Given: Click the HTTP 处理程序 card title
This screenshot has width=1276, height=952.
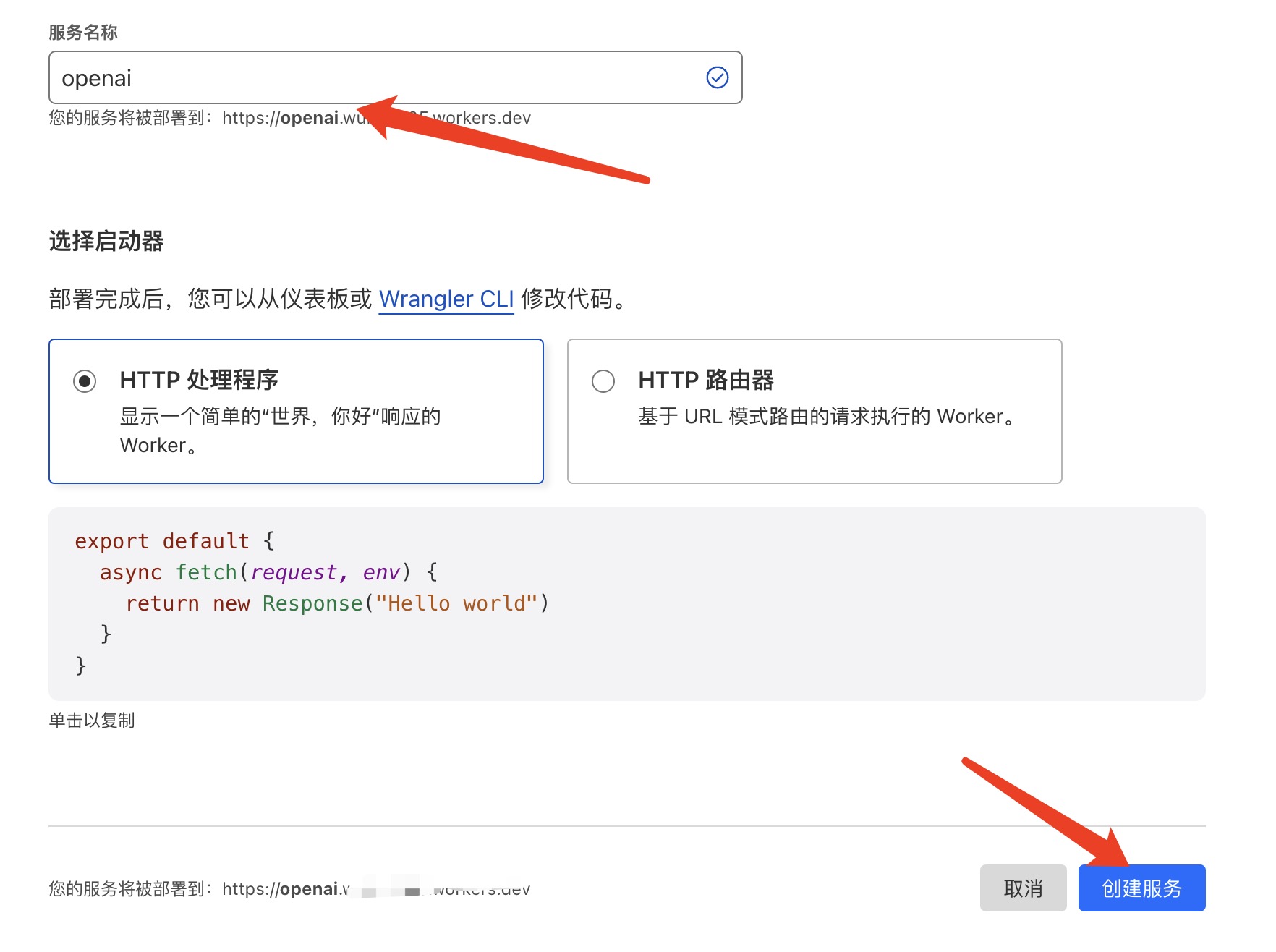Looking at the screenshot, I should point(199,380).
